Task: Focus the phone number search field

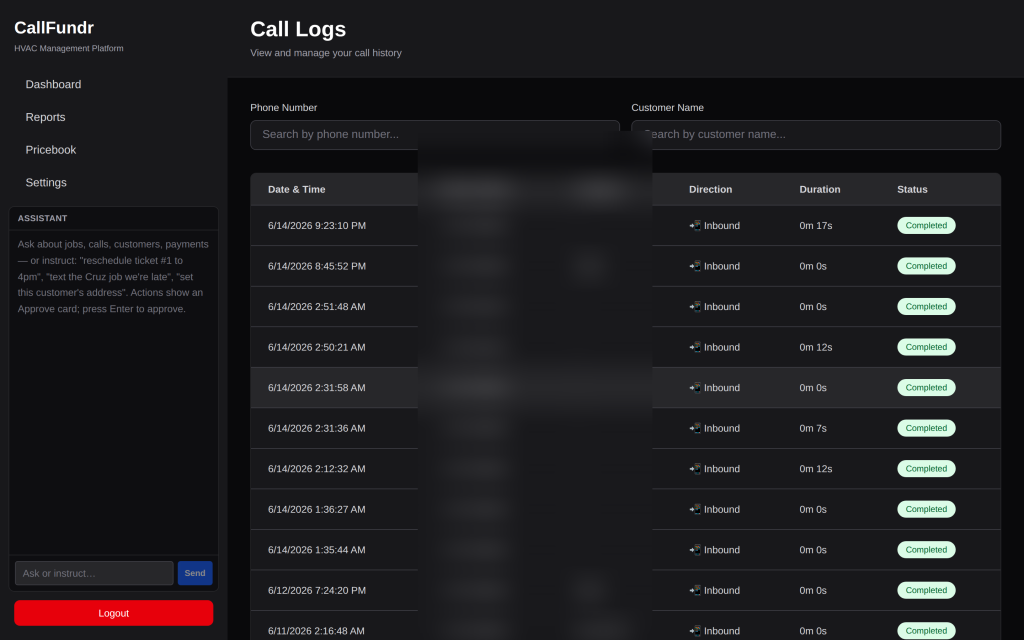Action: tap(435, 135)
